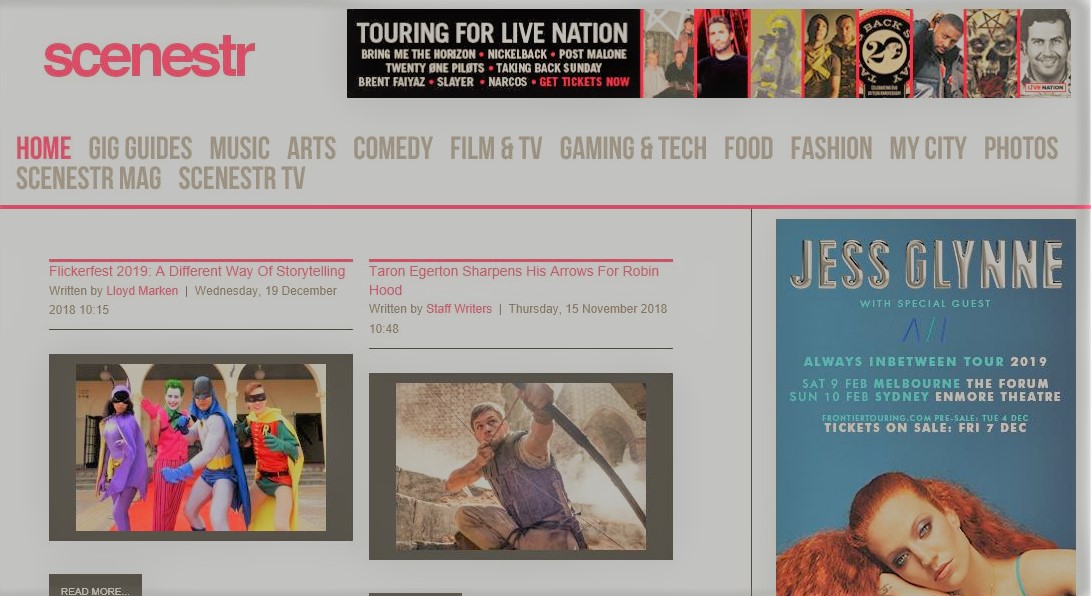Open the Home menu item
The image size is (1091, 596).
click(43, 149)
